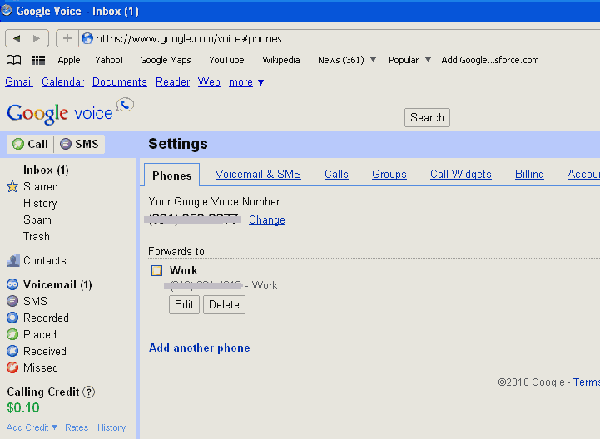Add a bookmark with the plus button

click(x=67, y=38)
